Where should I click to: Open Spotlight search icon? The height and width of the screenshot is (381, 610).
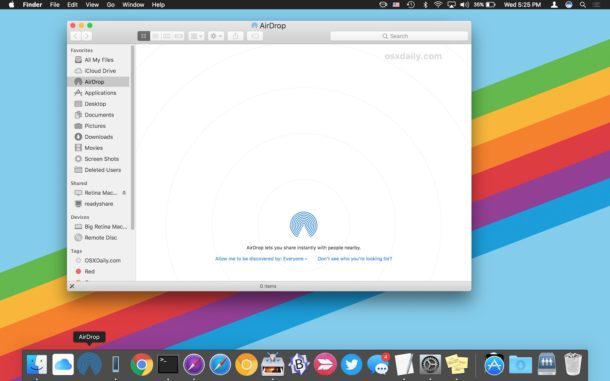click(x=583, y=5)
